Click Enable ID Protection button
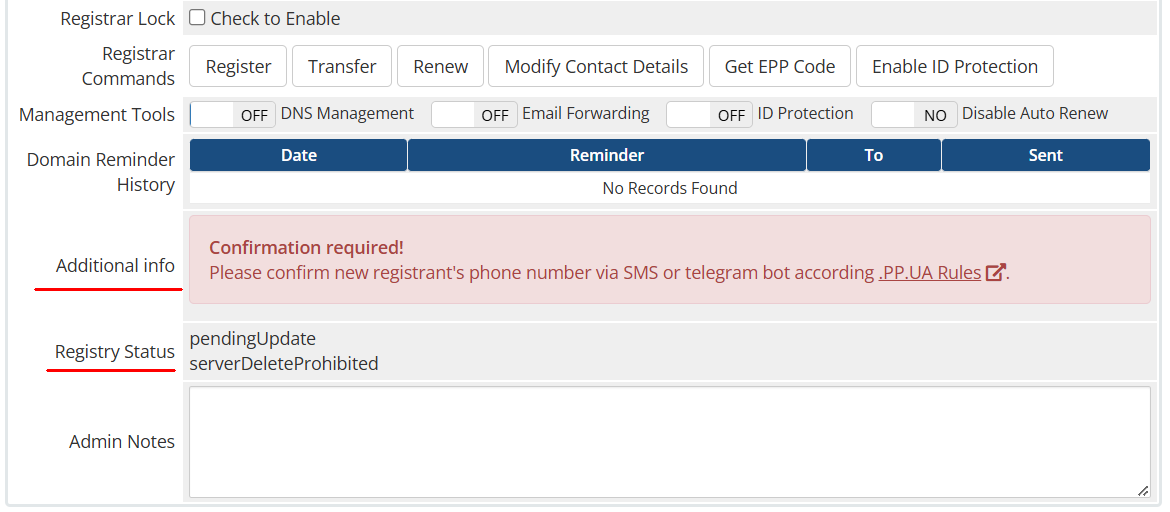Image resolution: width=1170 pixels, height=512 pixels. [x=954, y=66]
